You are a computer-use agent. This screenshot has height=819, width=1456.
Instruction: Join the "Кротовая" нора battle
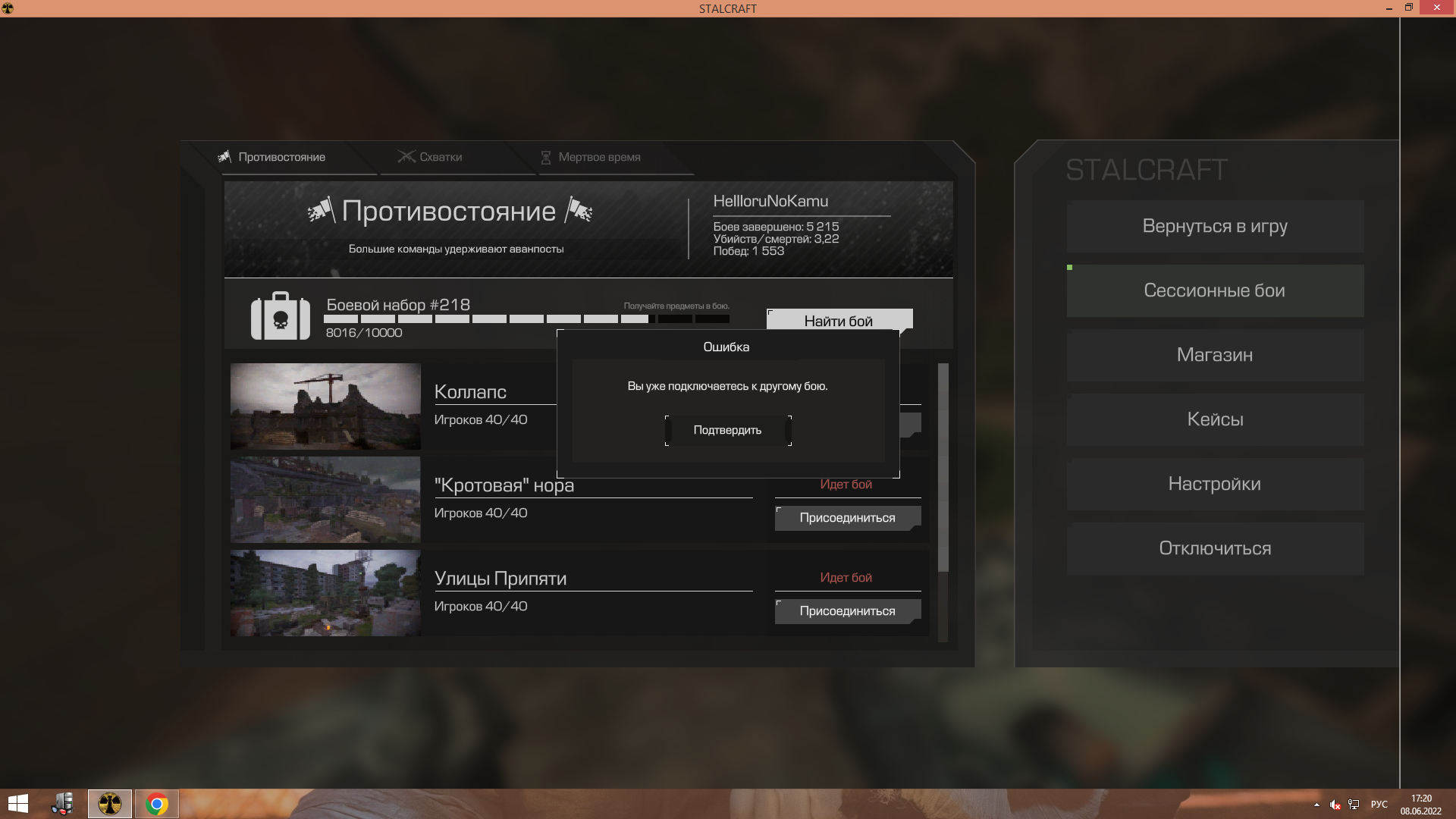click(x=848, y=518)
